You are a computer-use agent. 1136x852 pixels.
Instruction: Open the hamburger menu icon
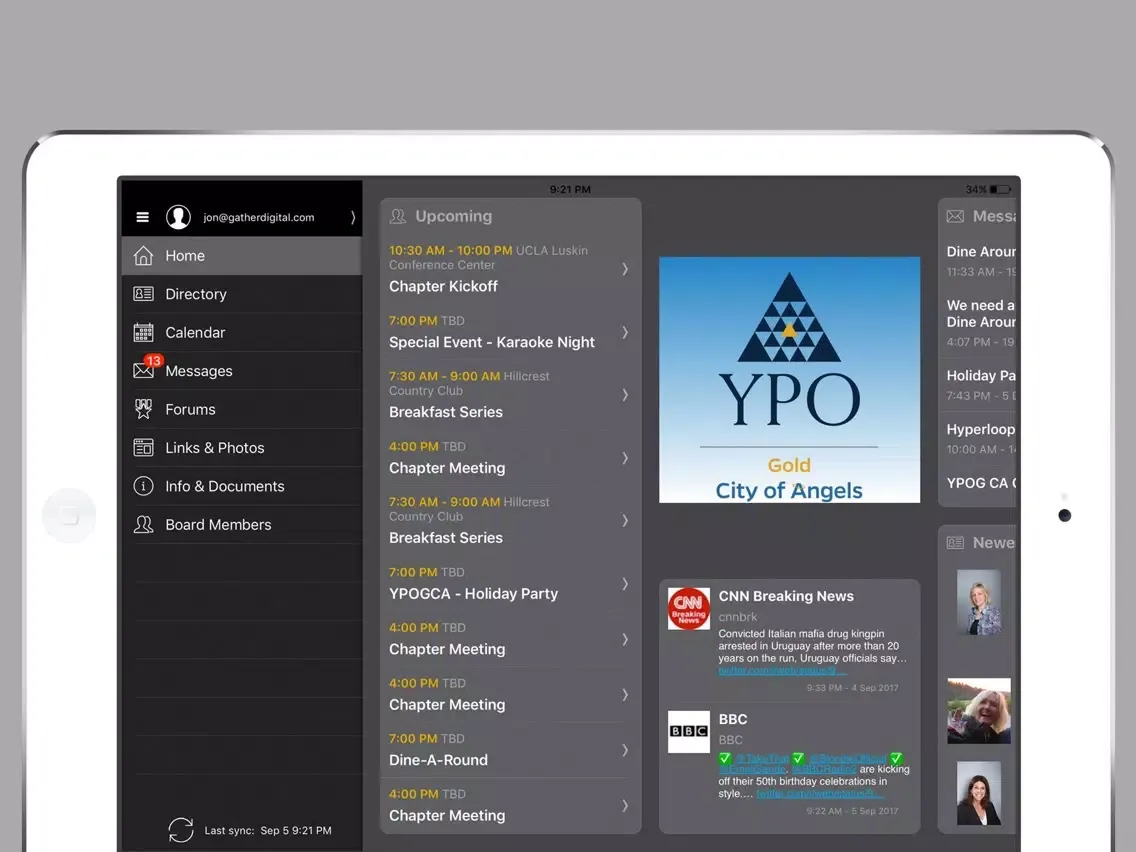tap(142, 217)
